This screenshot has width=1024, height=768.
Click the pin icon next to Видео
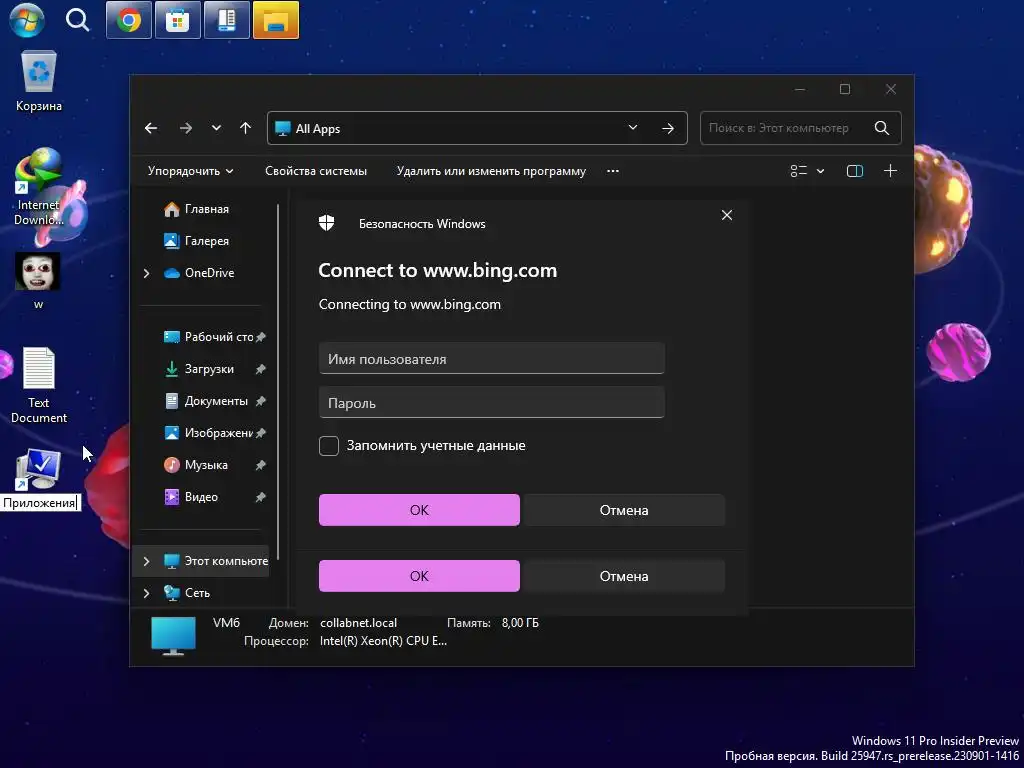pyautogui.click(x=261, y=497)
